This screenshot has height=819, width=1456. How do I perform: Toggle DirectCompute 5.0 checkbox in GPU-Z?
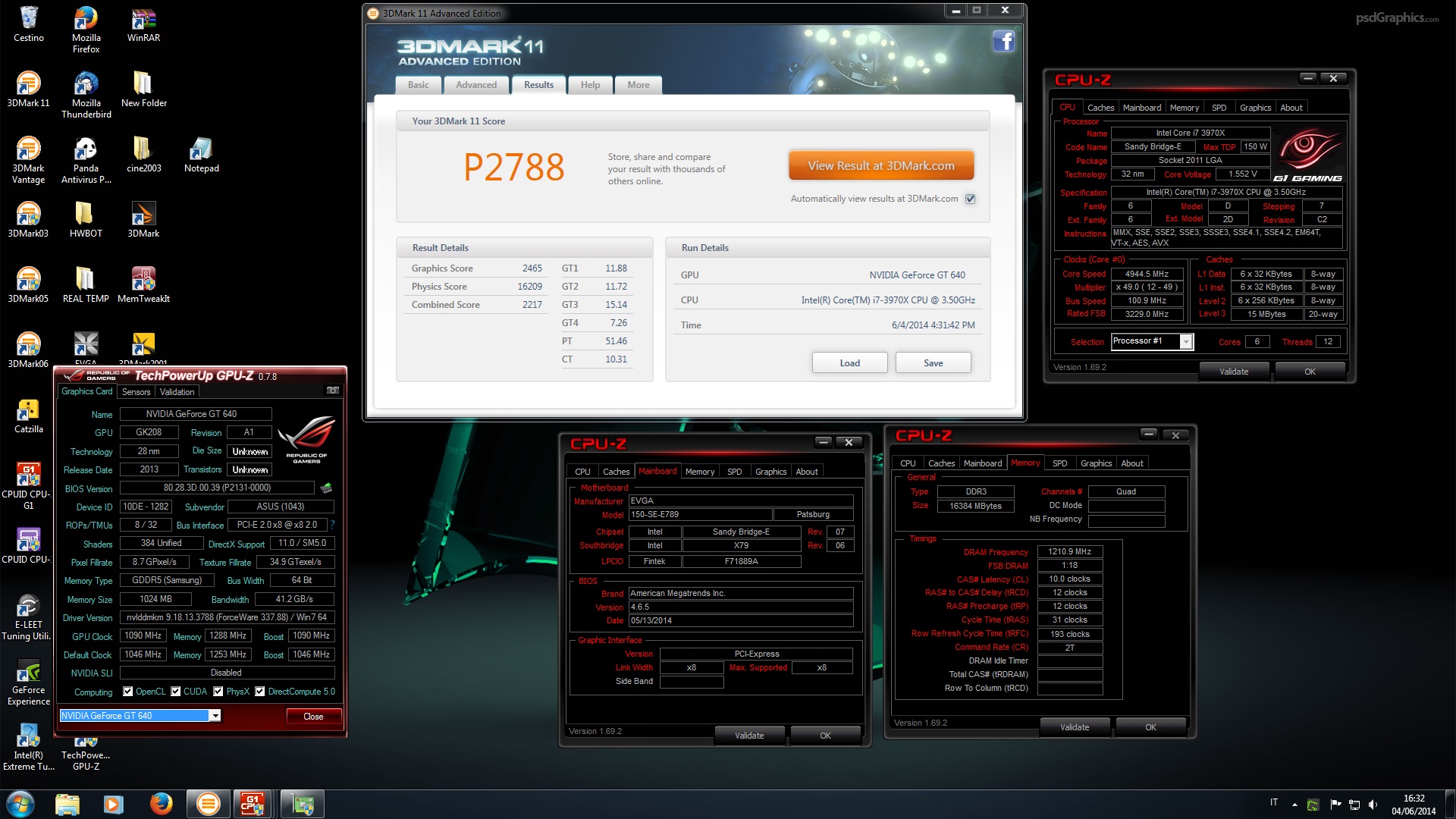pos(260,692)
